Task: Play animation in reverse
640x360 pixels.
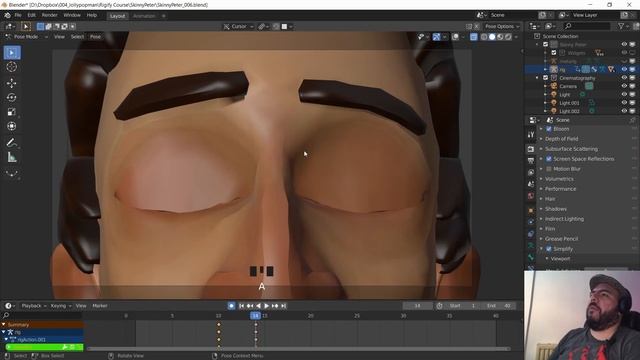Action: (258, 306)
